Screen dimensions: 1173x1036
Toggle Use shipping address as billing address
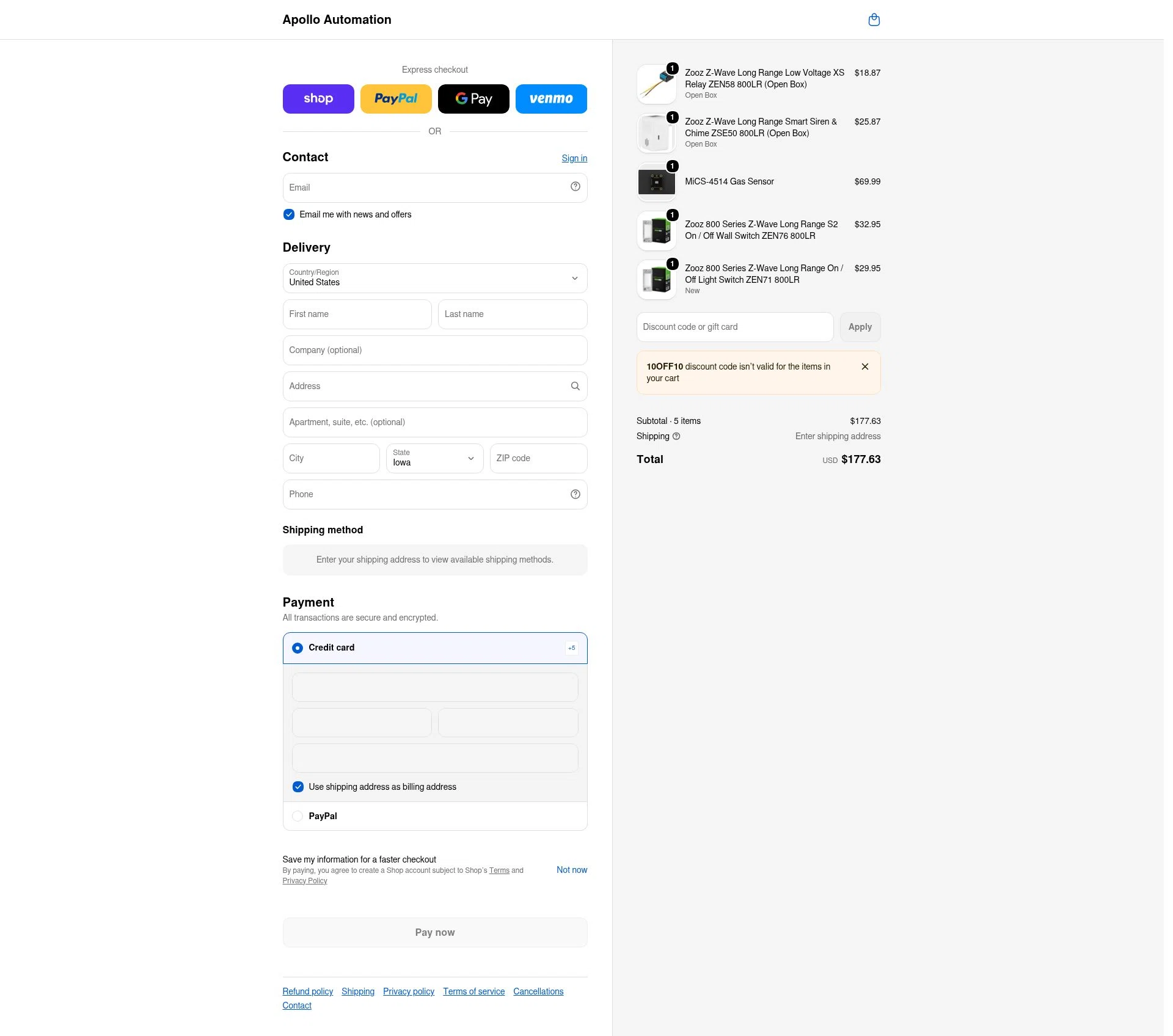tap(298, 787)
